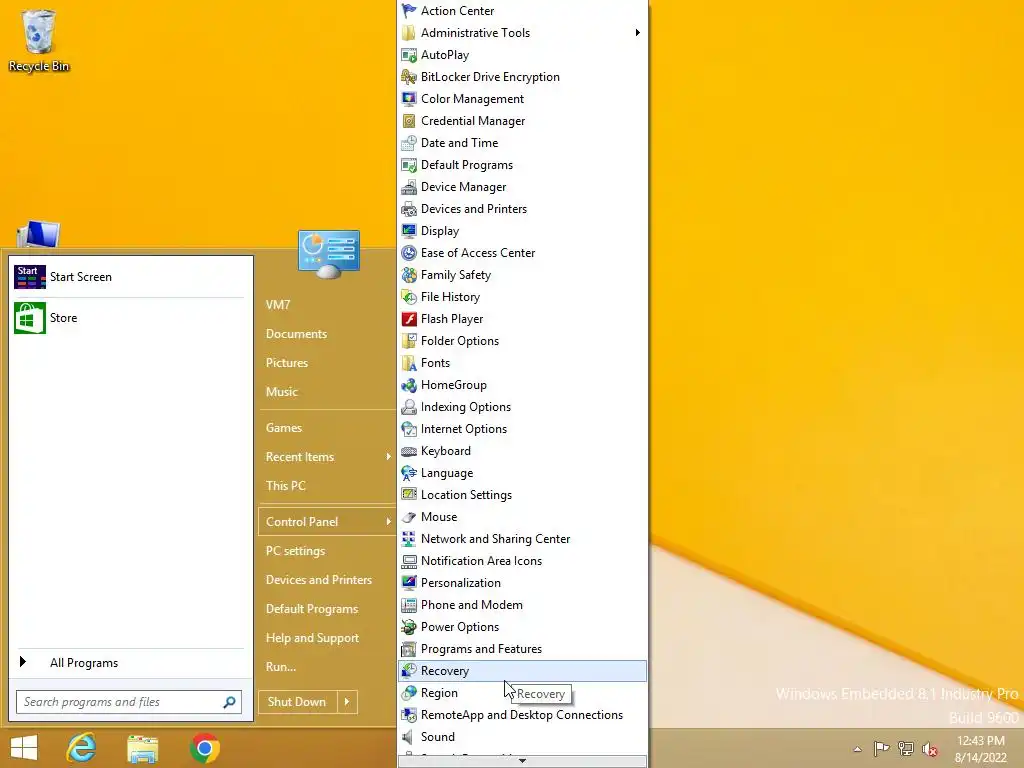This screenshot has width=1024, height=768.
Task: Click the Store tile icon
Action: [30, 318]
